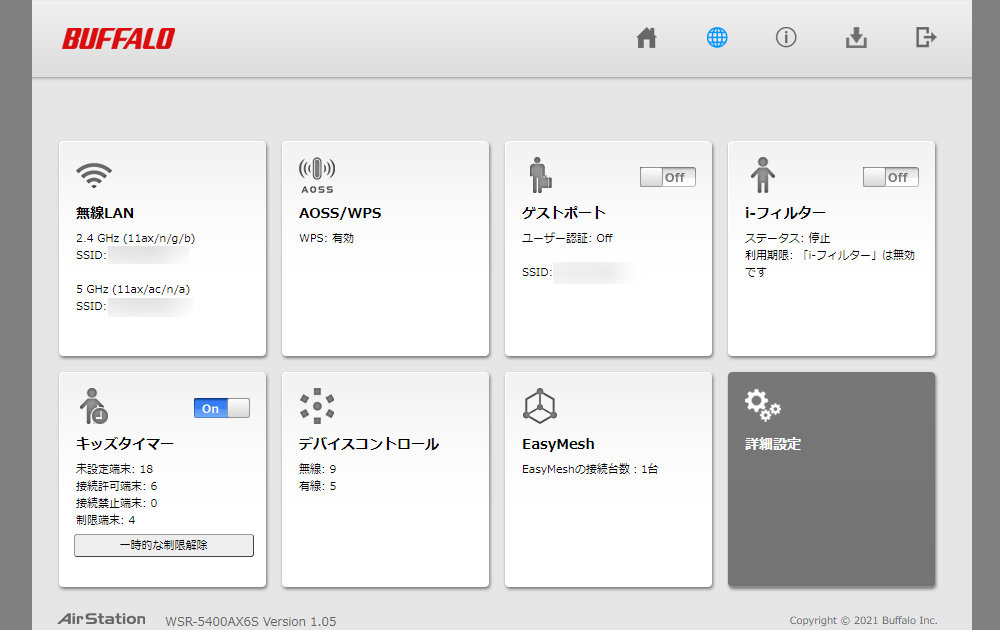The image size is (1000, 630).
Task: Click the AOSS signal icon
Action: [x=317, y=175]
